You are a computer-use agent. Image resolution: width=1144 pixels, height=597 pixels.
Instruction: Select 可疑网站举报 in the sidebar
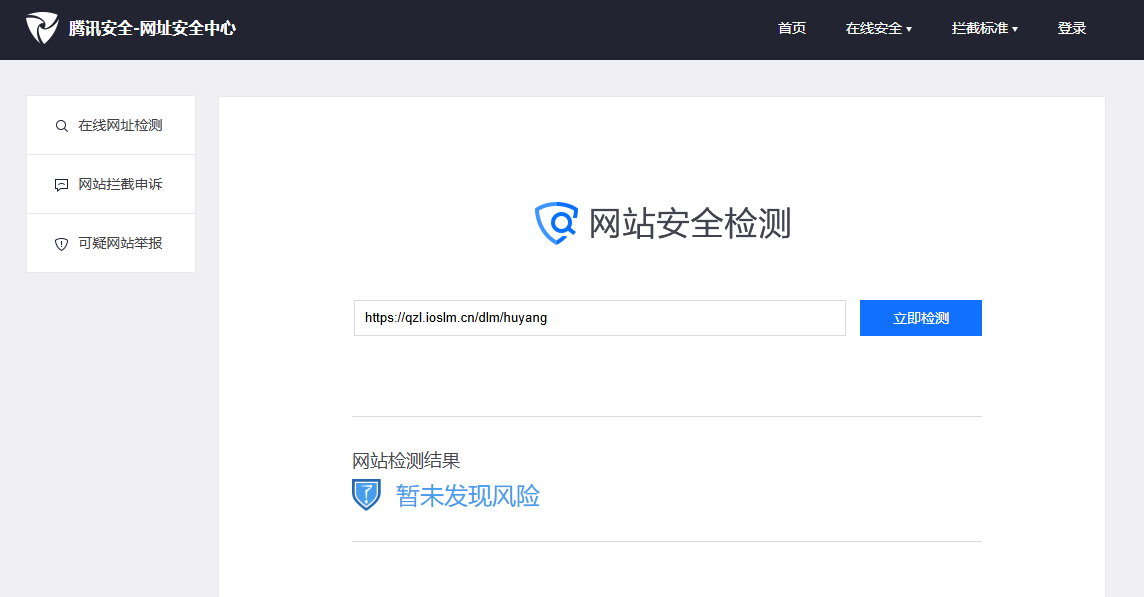[111, 243]
